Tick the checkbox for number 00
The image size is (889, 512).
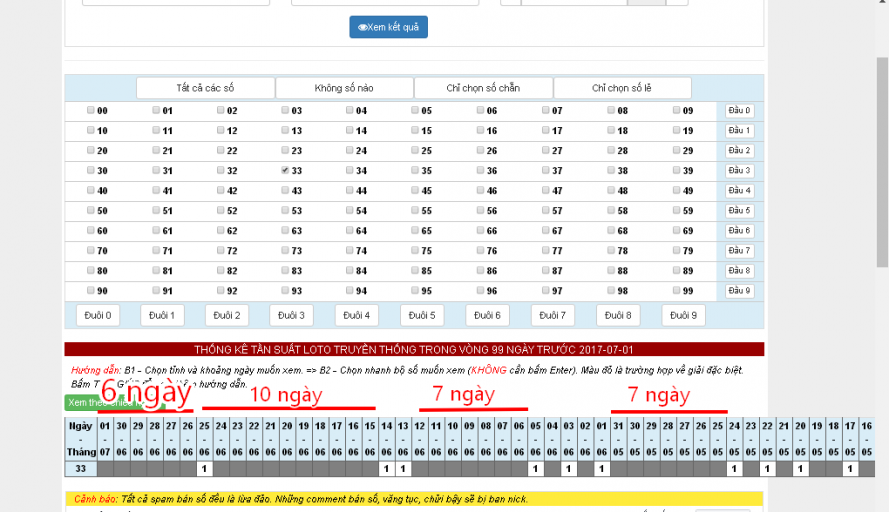click(92, 111)
